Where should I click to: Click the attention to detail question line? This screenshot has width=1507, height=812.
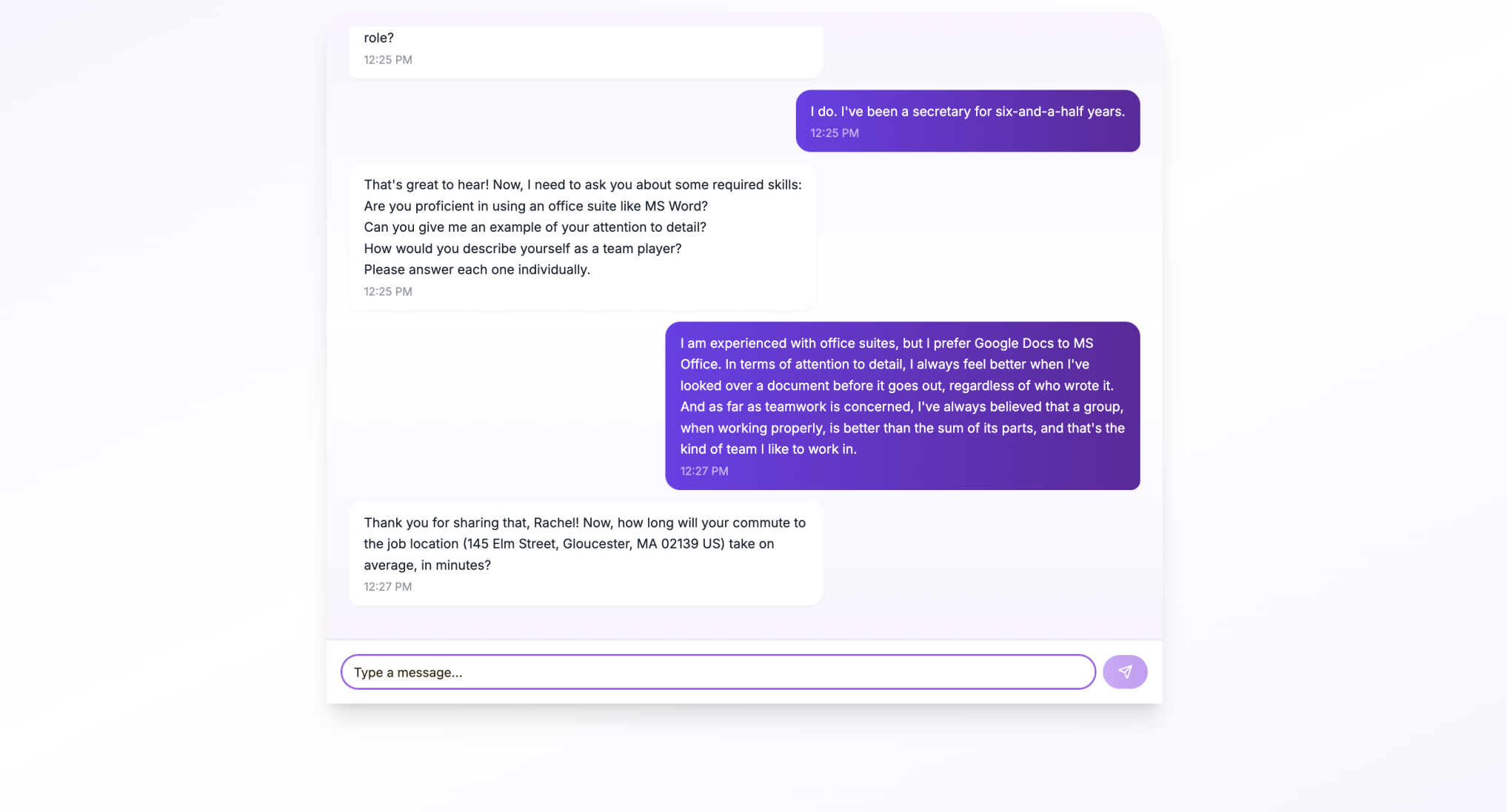pos(535,227)
